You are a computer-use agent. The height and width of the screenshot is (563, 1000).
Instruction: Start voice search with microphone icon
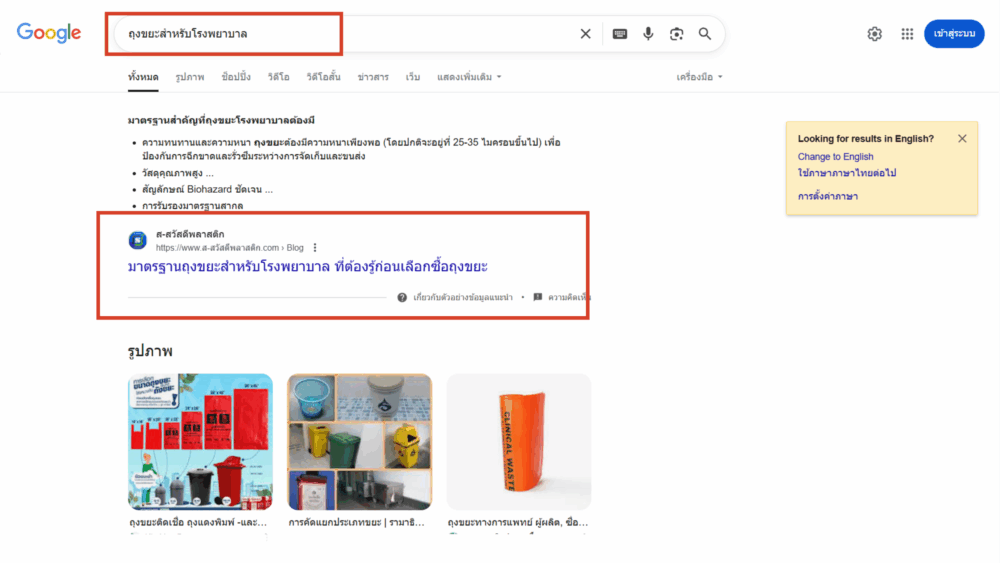click(648, 34)
